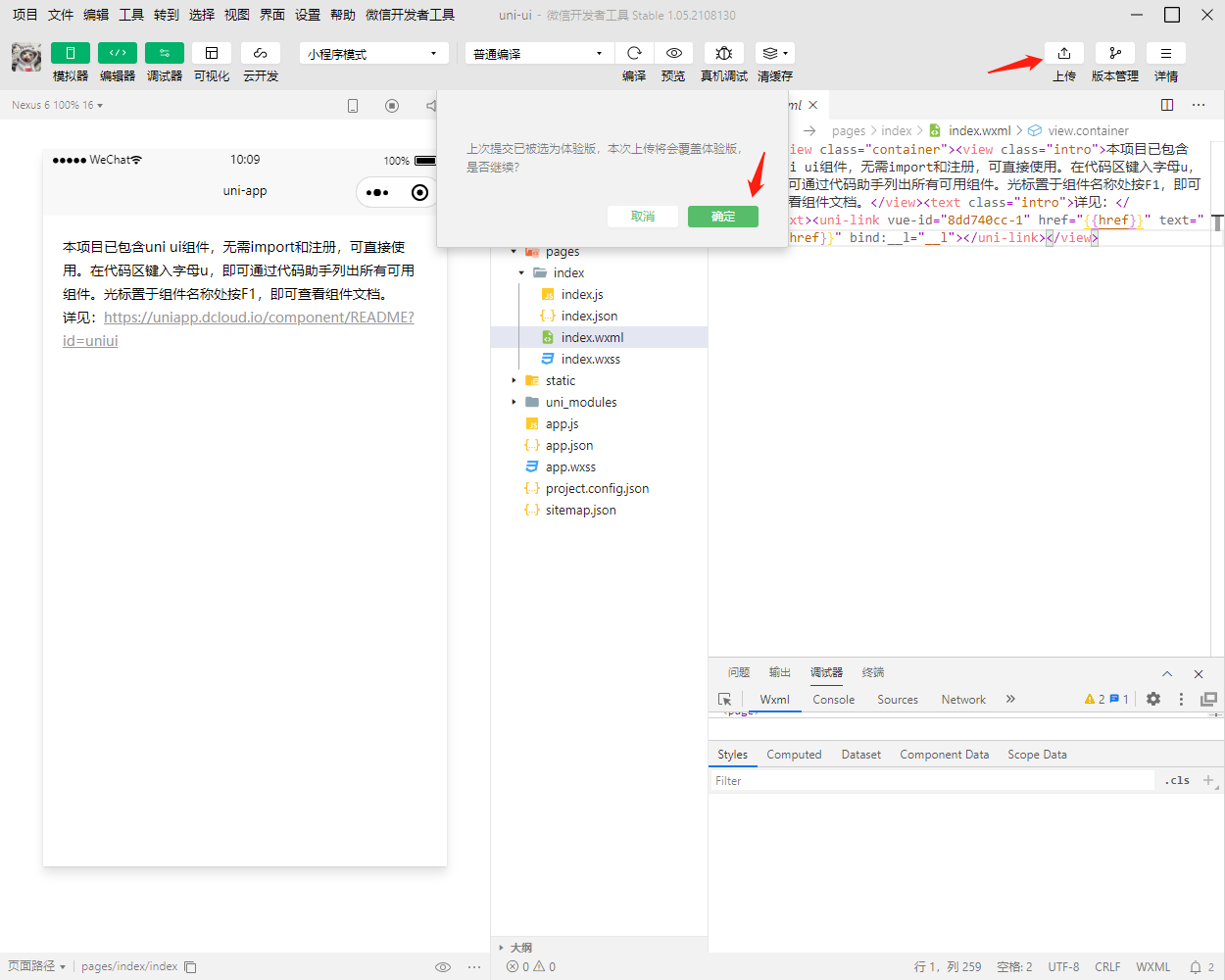Click the mini program capsule menu dots
The width and height of the screenshot is (1225, 980).
(377, 192)
